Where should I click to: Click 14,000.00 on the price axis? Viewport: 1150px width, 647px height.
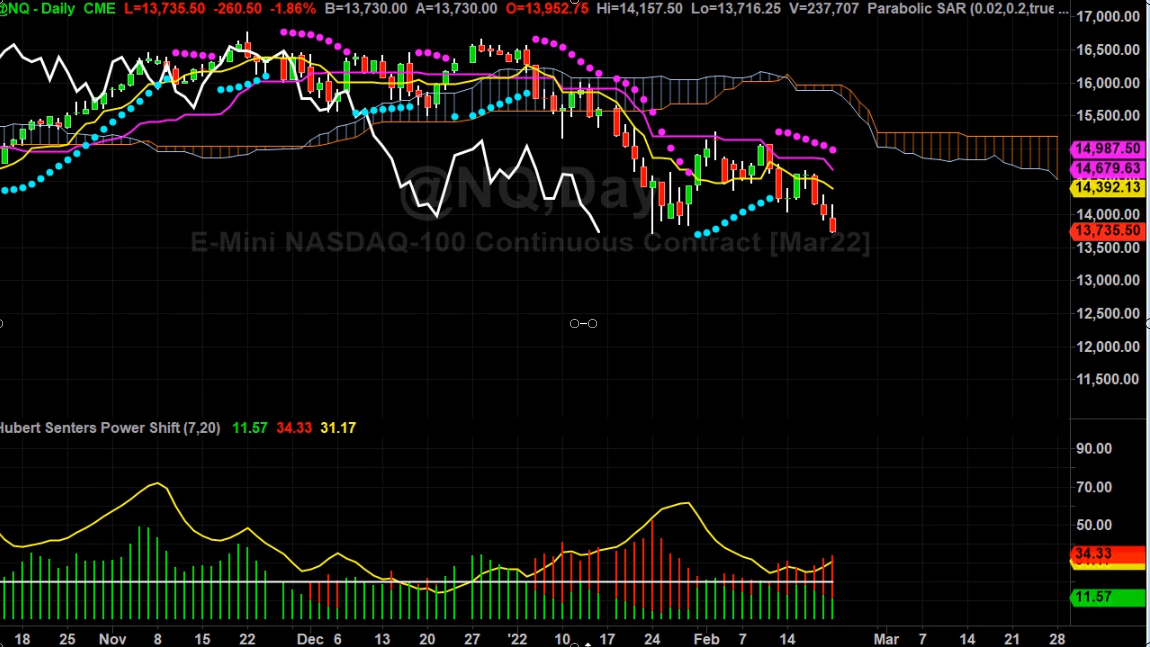point(1107,215)
